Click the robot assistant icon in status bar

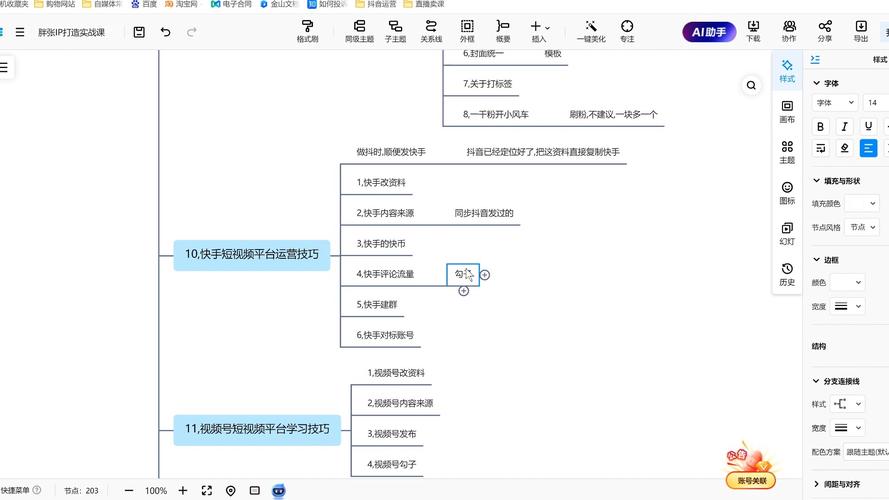pos(278,491)
